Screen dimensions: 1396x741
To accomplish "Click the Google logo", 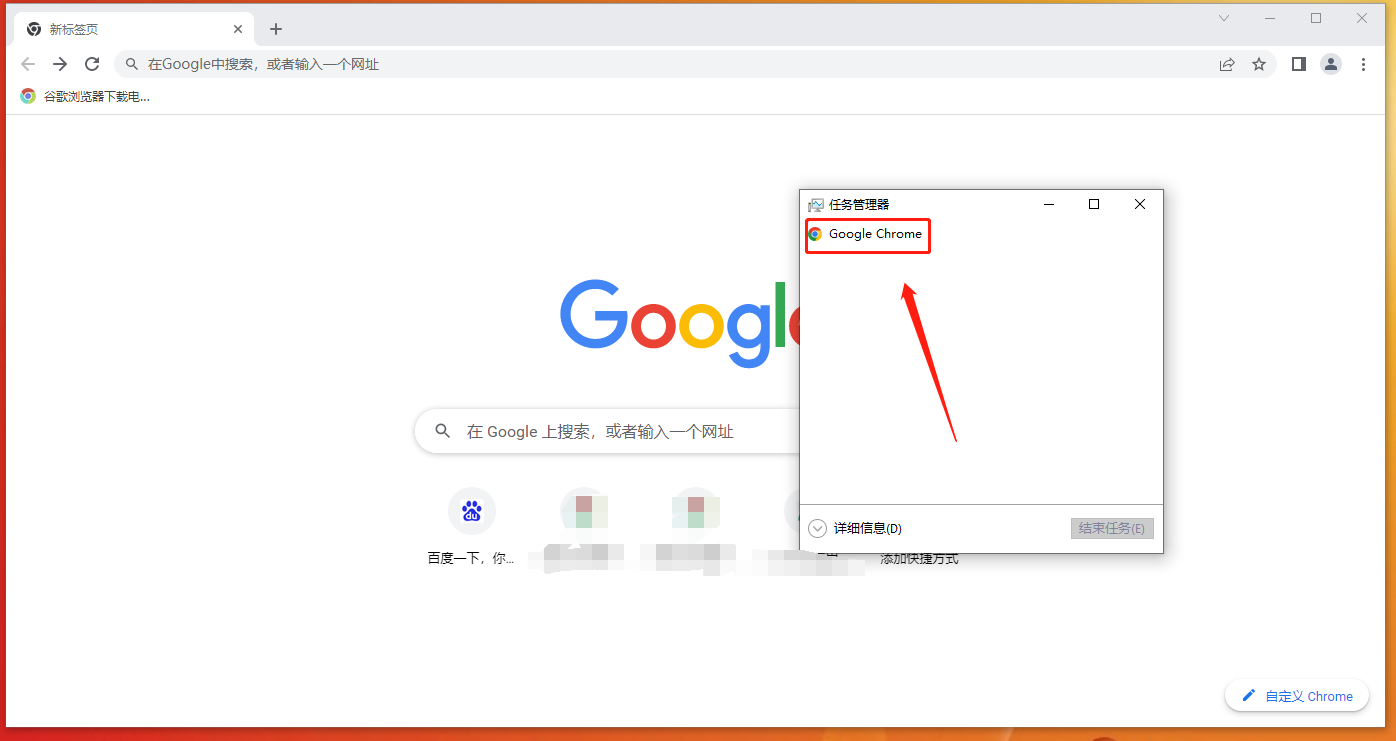I will 680,322.
